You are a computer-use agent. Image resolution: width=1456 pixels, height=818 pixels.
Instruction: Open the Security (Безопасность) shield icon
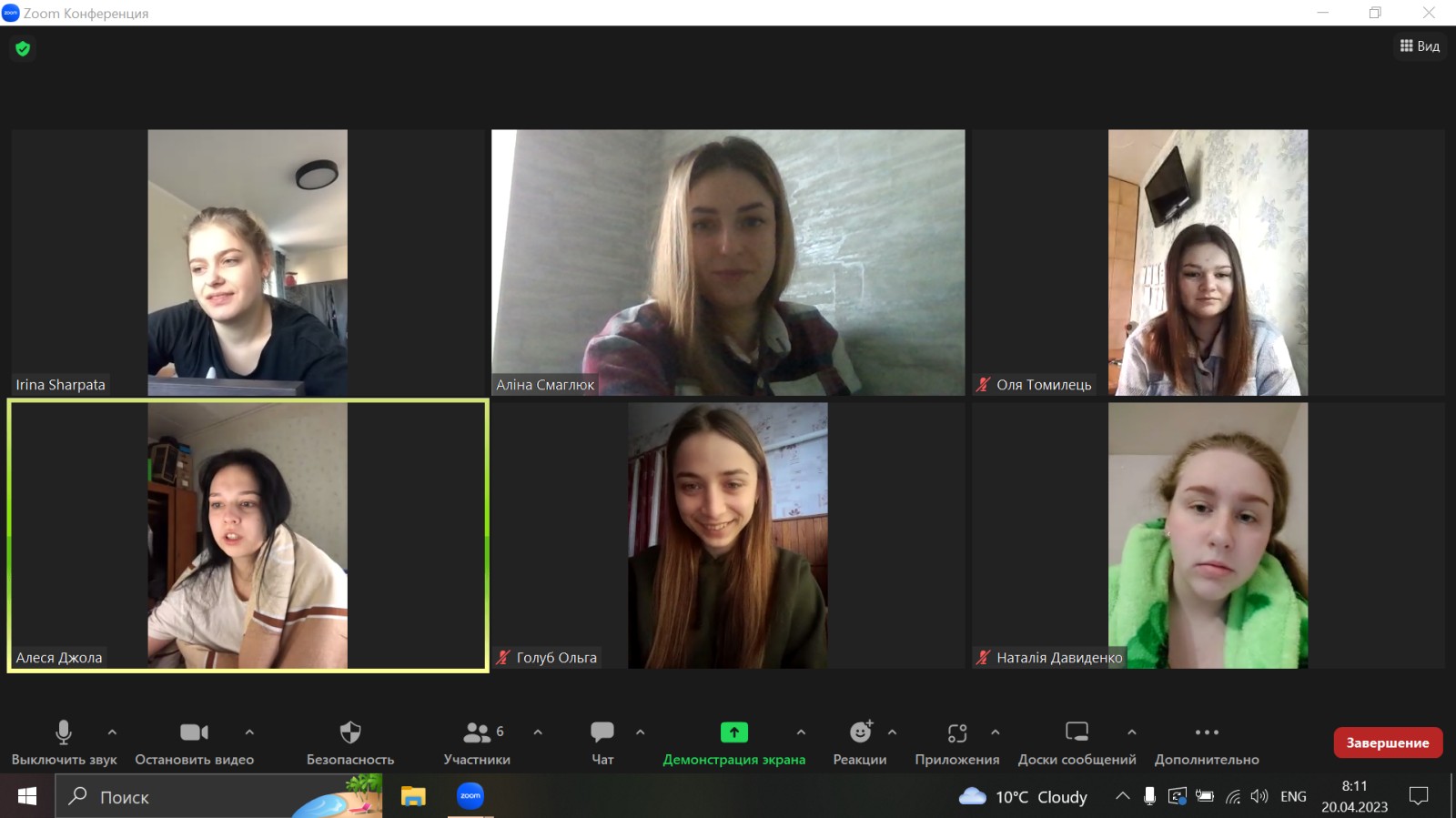pos(350,733)
